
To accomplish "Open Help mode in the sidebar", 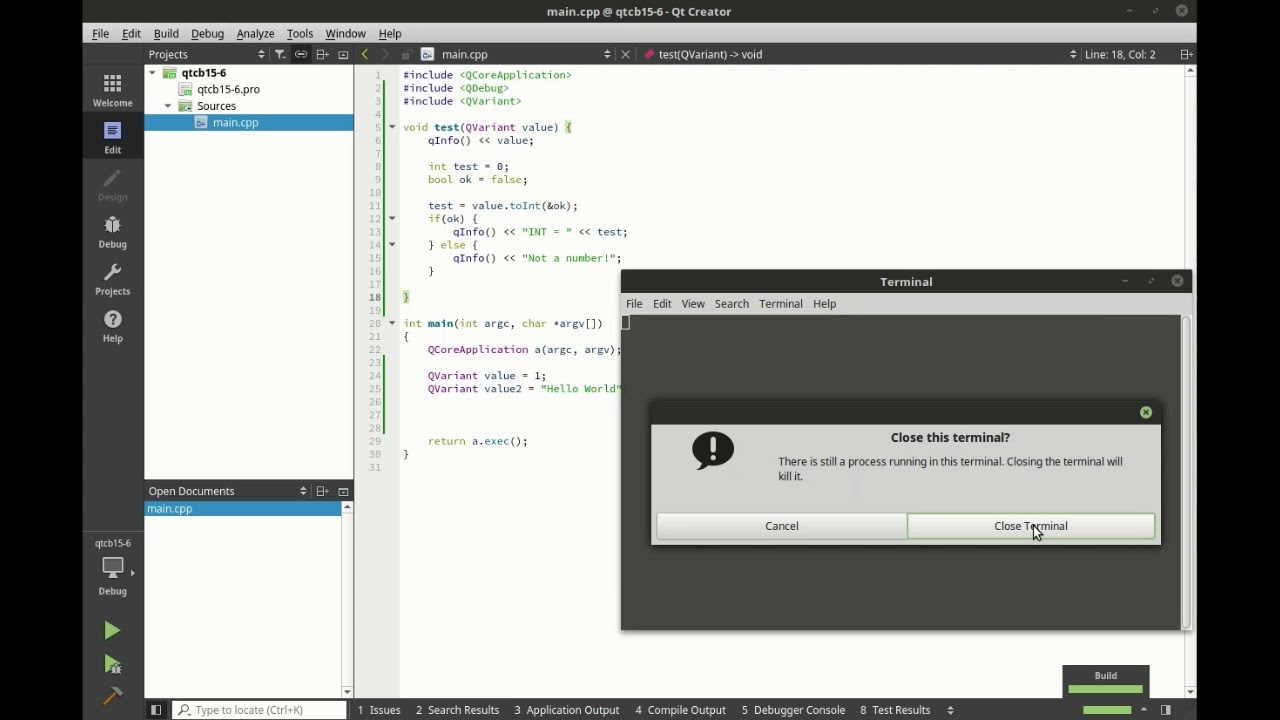I will [x=112, y=325].
